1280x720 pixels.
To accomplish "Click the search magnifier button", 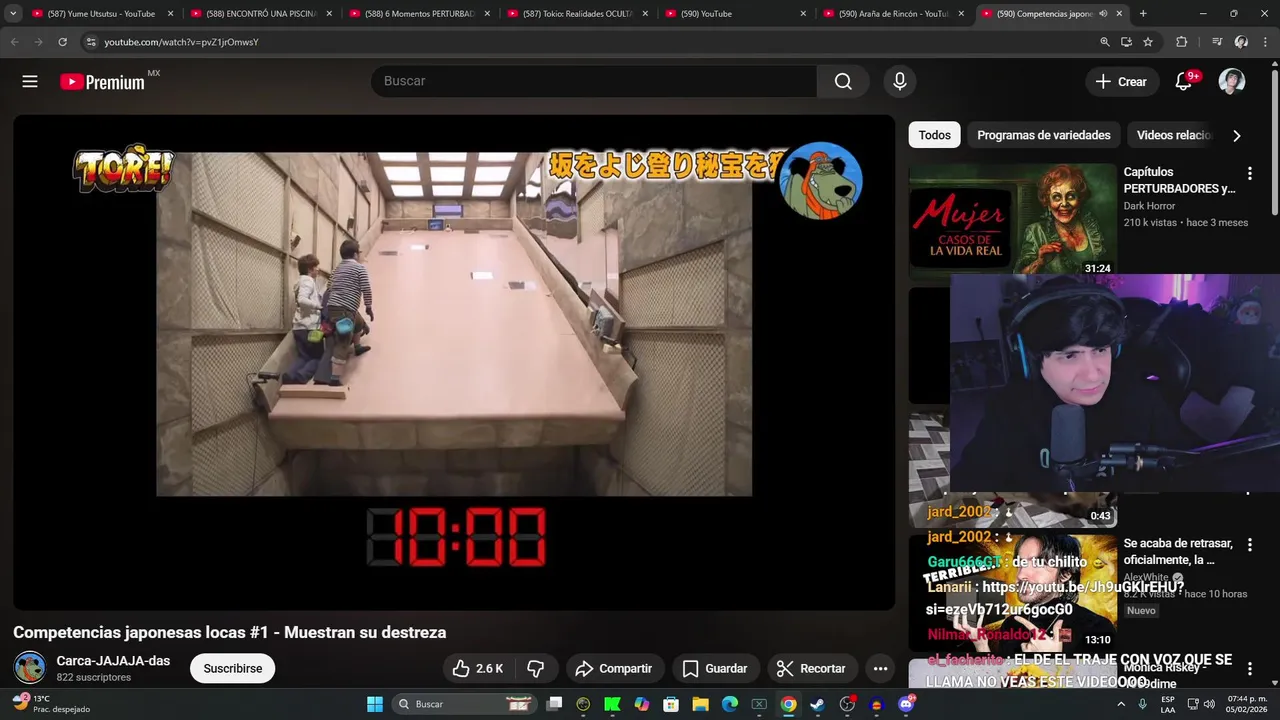I will 843,82.
